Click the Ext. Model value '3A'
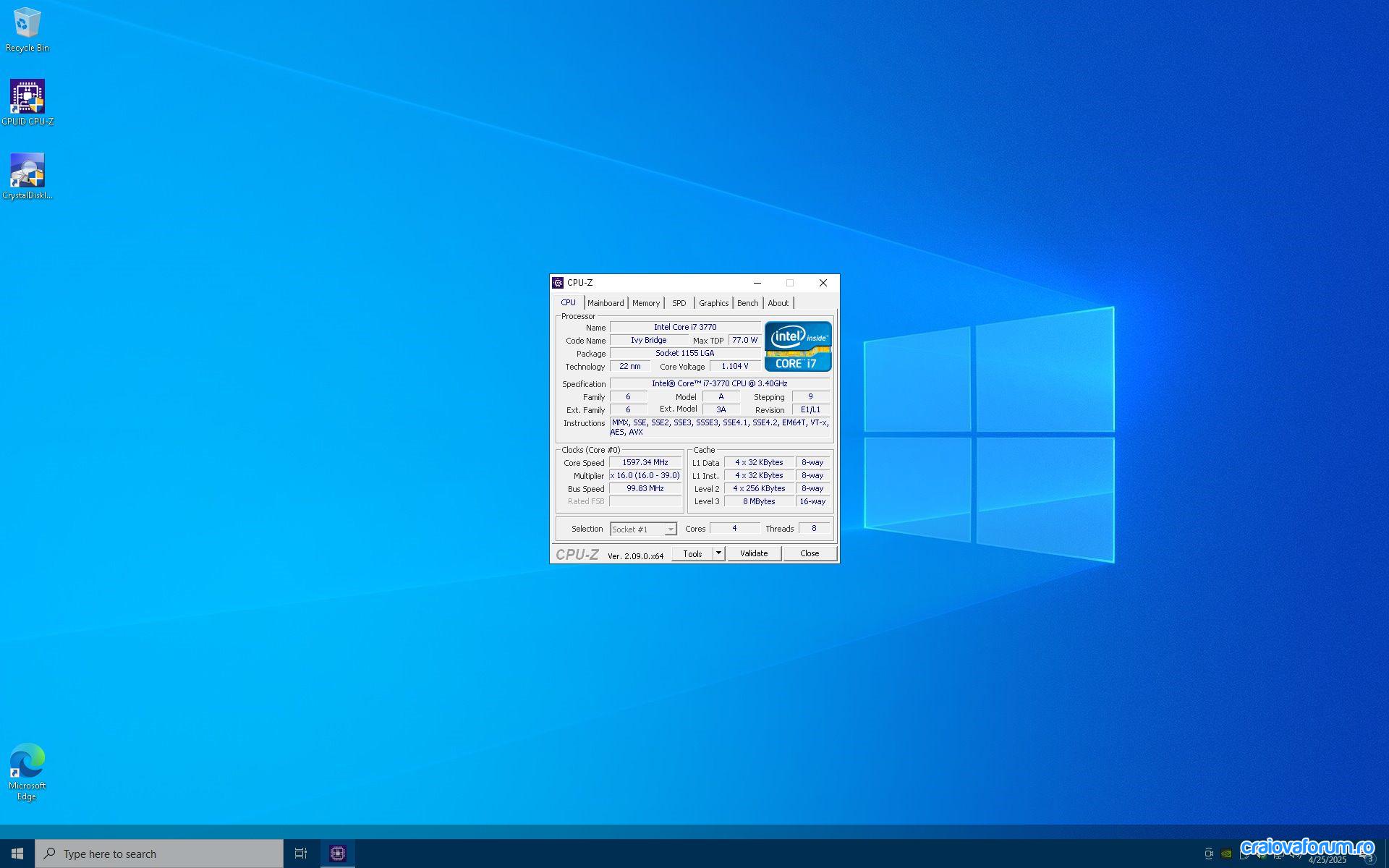 (721, 409)
